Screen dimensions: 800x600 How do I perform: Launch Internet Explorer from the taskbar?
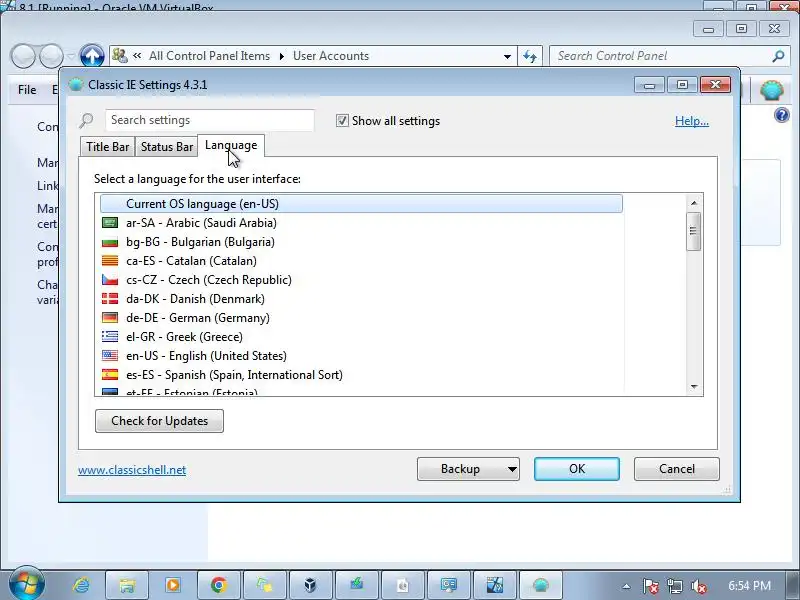[x=81, y=585]
